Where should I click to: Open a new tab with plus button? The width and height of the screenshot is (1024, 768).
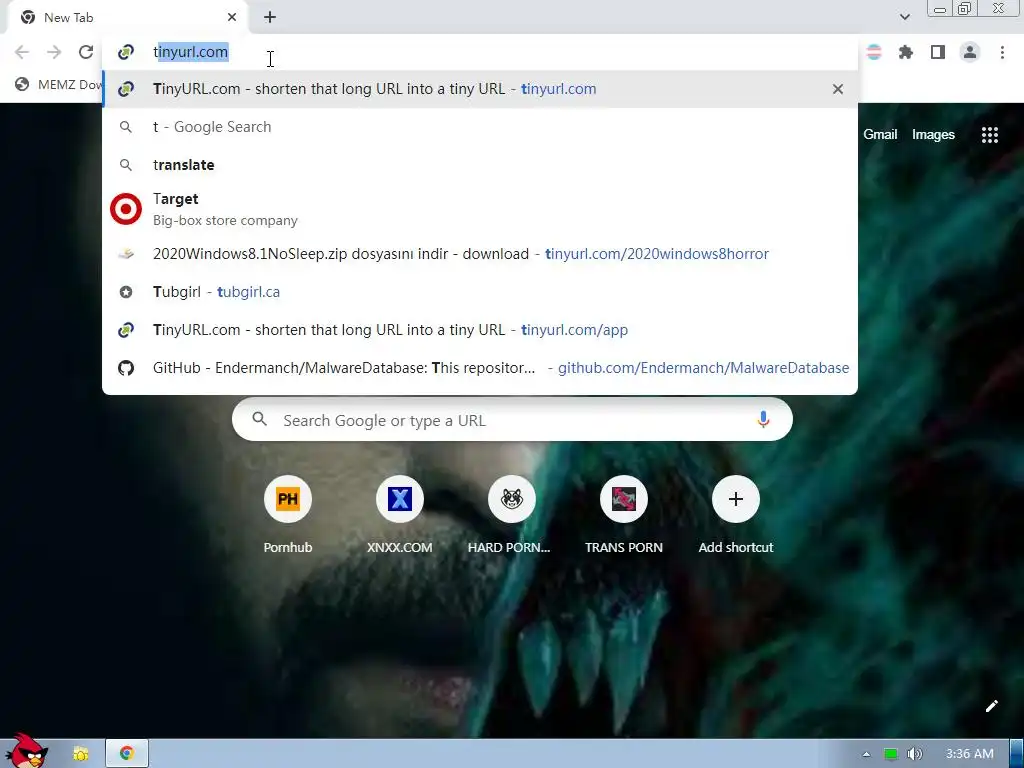270,17
